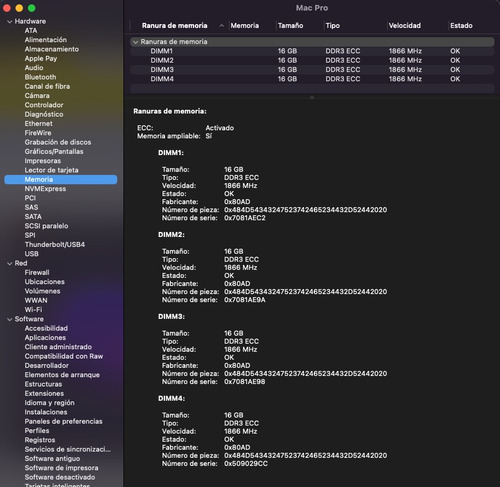
Task: Select SAS in sidebar
Action: point(31,208)
